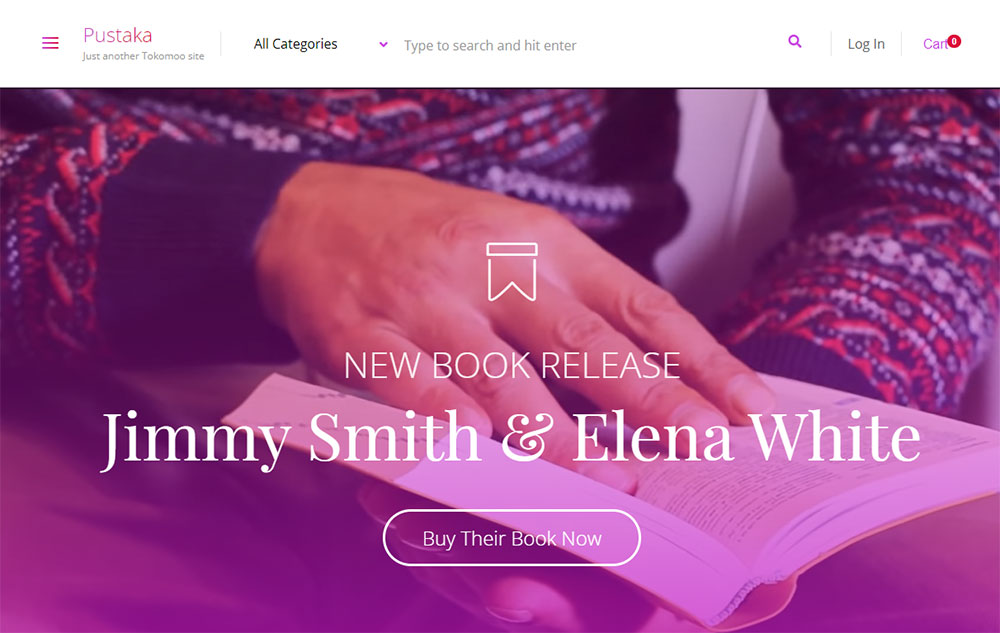Click the Pustaka site title
1000x633 pixels.
[x=118, y=35]
